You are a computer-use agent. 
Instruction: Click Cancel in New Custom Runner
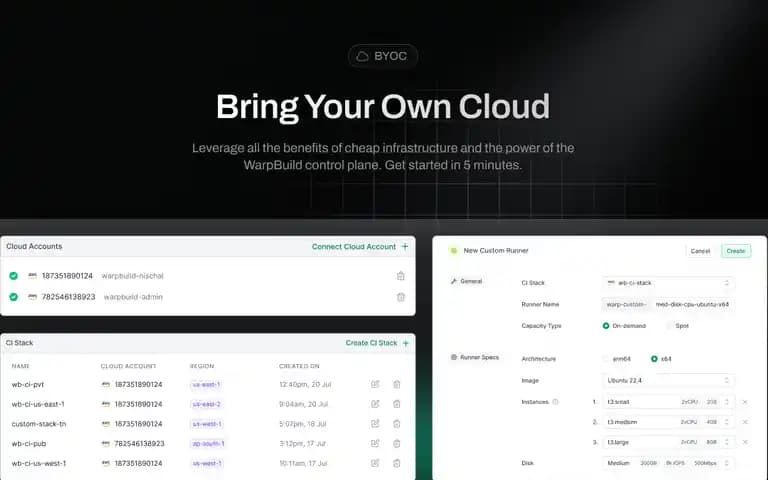700,251
